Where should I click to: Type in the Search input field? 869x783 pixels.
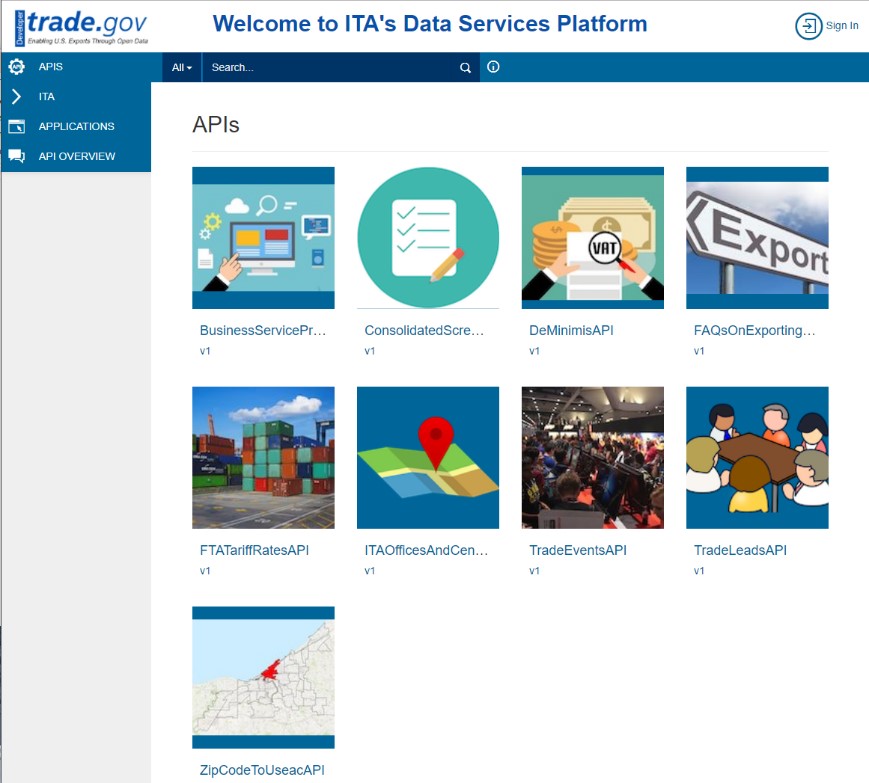click(330, 68)
